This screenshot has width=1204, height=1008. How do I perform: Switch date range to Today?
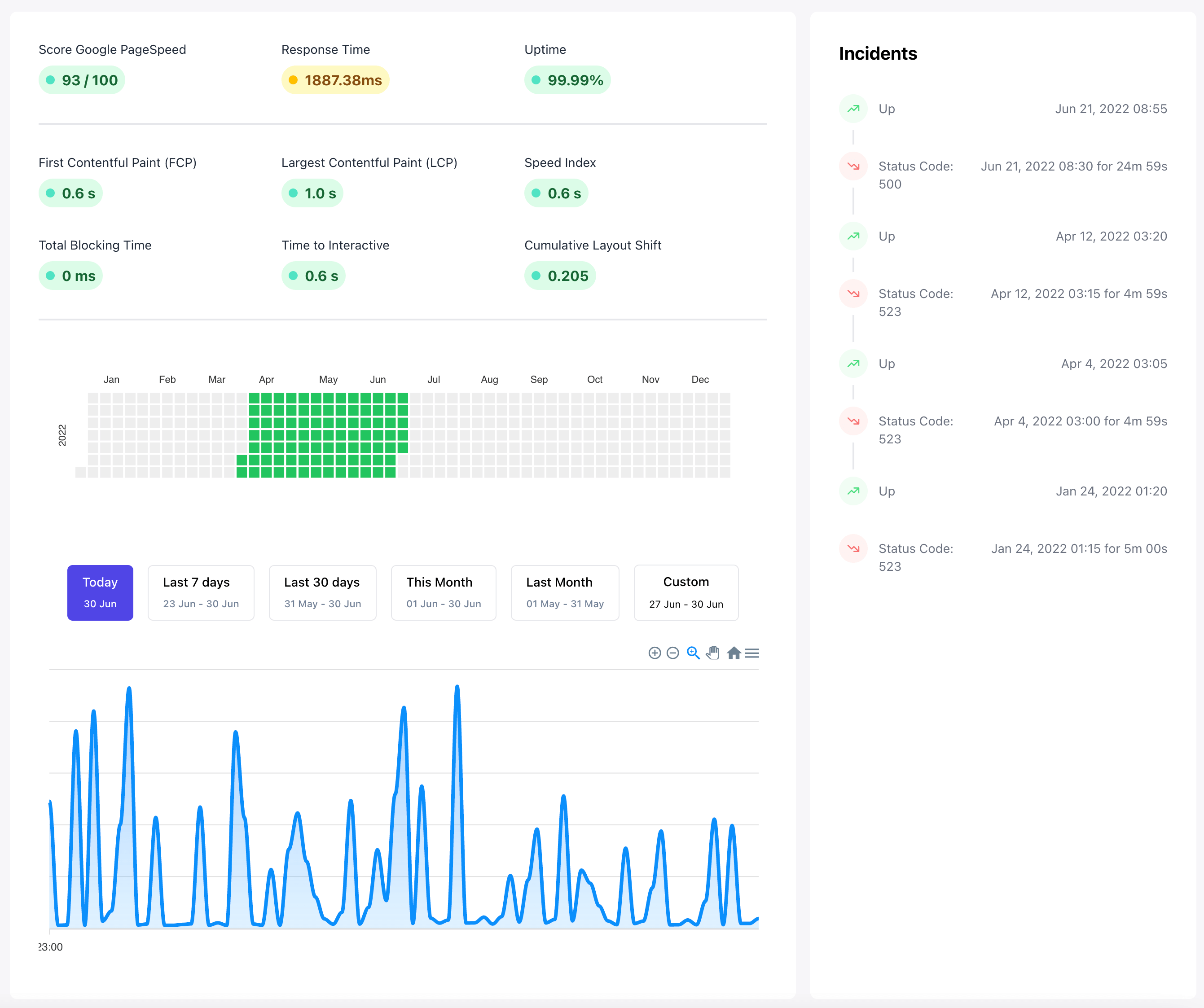100,592
